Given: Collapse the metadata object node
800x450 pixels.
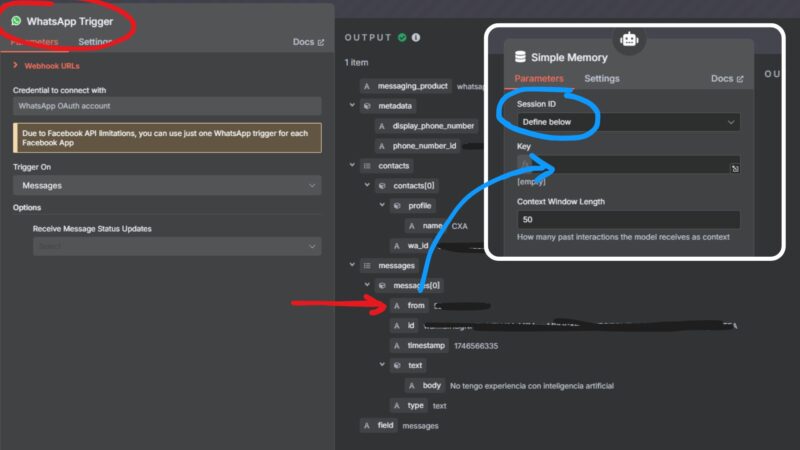Looking at the screenshot, I should tap(352, 105).
